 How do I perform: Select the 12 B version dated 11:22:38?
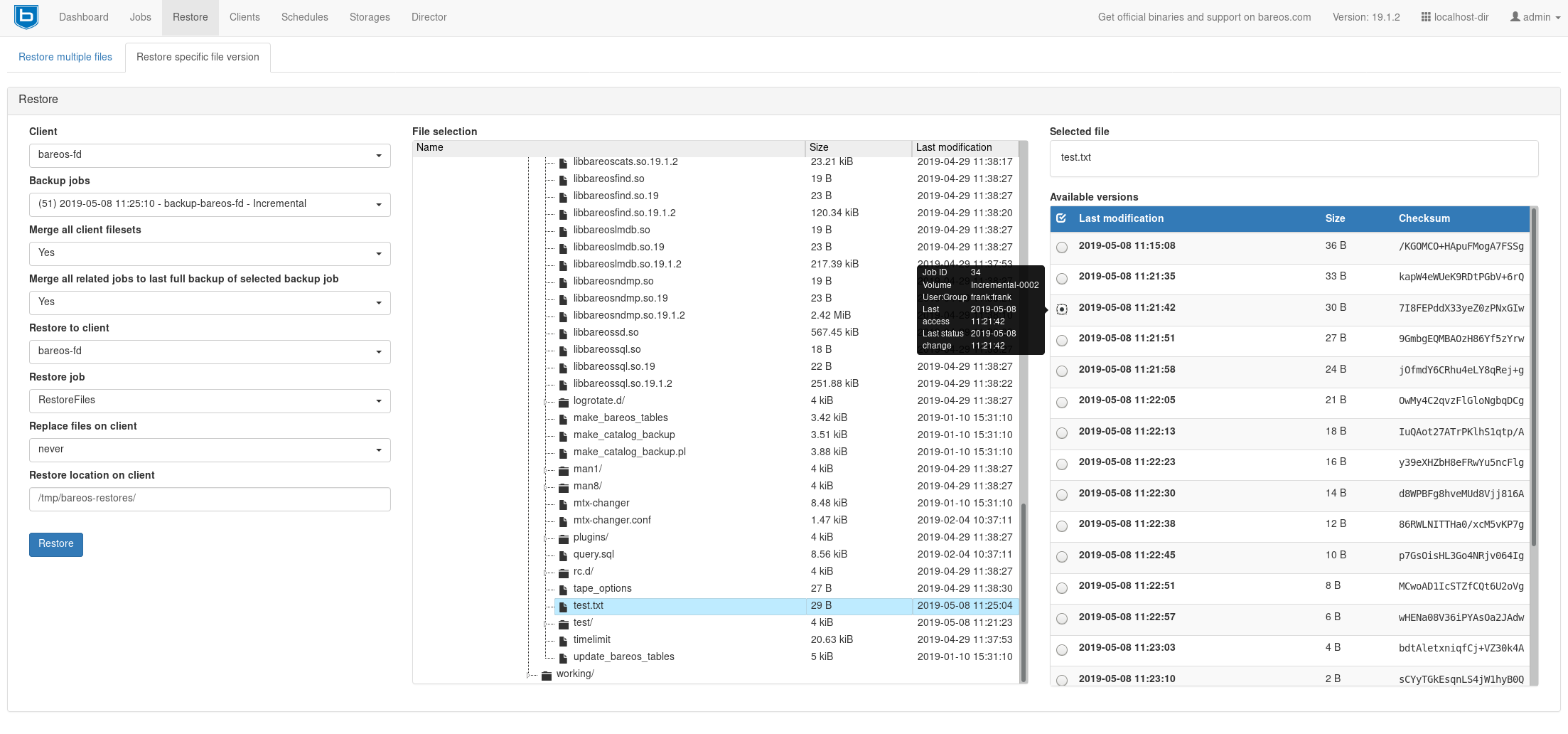[1062, 526]
